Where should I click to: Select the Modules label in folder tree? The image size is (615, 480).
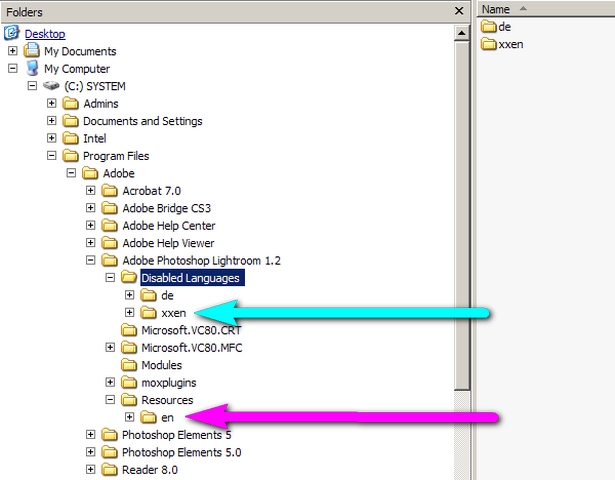pos(162,365)
